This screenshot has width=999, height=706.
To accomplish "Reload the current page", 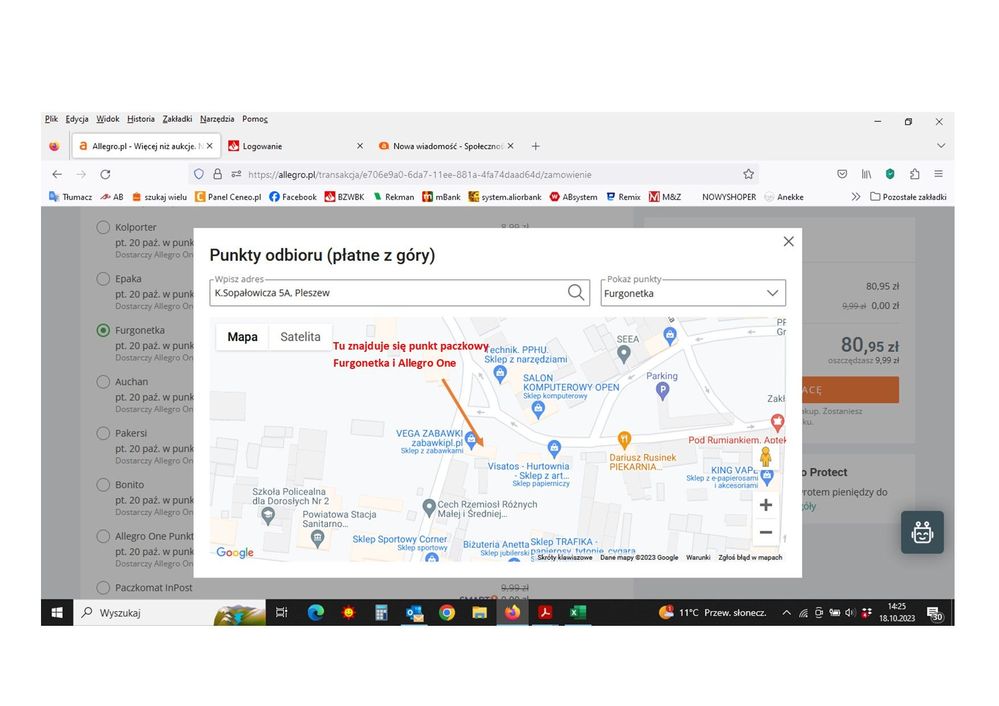I will [105, 174].
